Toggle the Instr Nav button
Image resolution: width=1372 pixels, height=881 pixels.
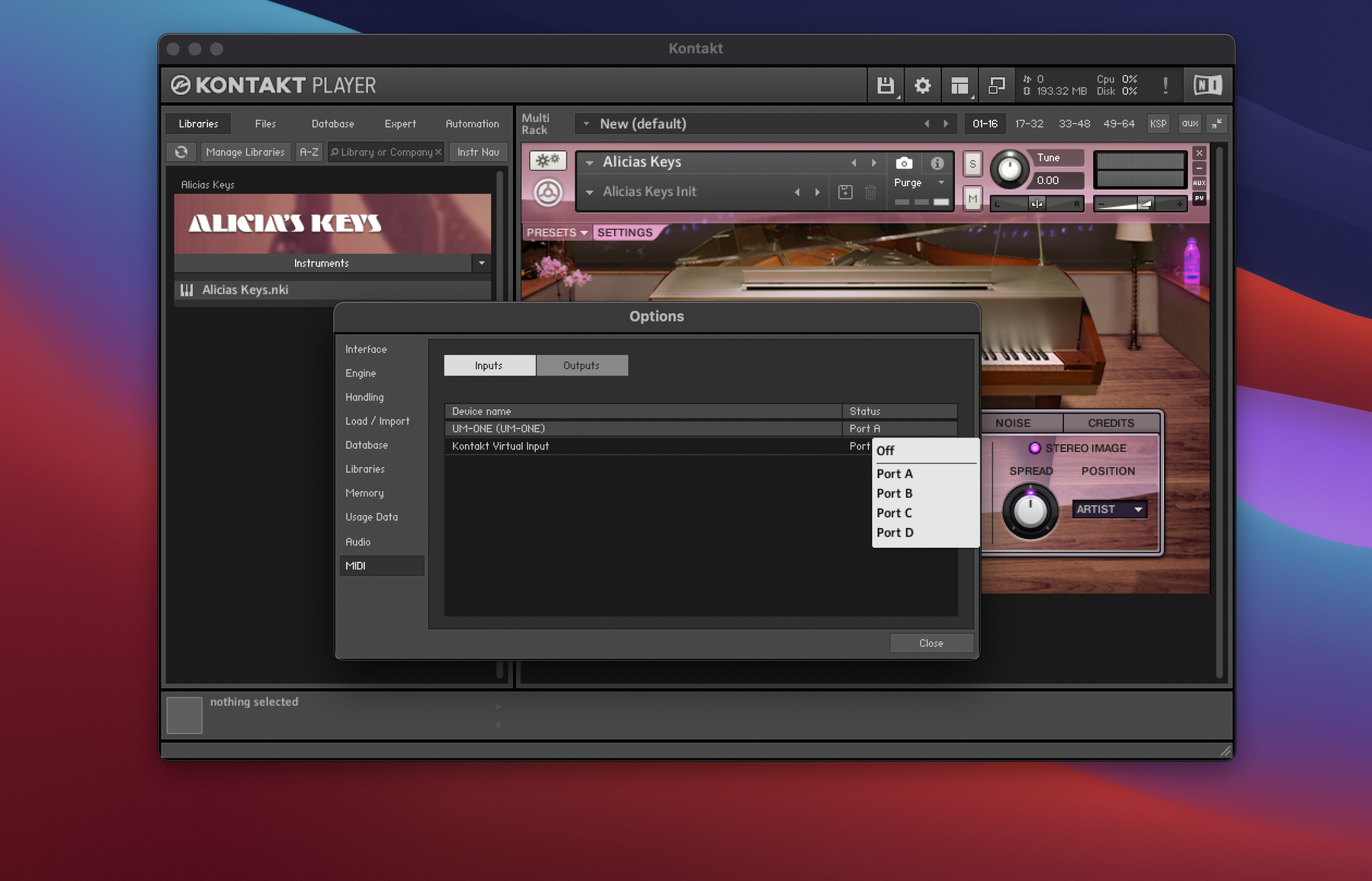478,152
